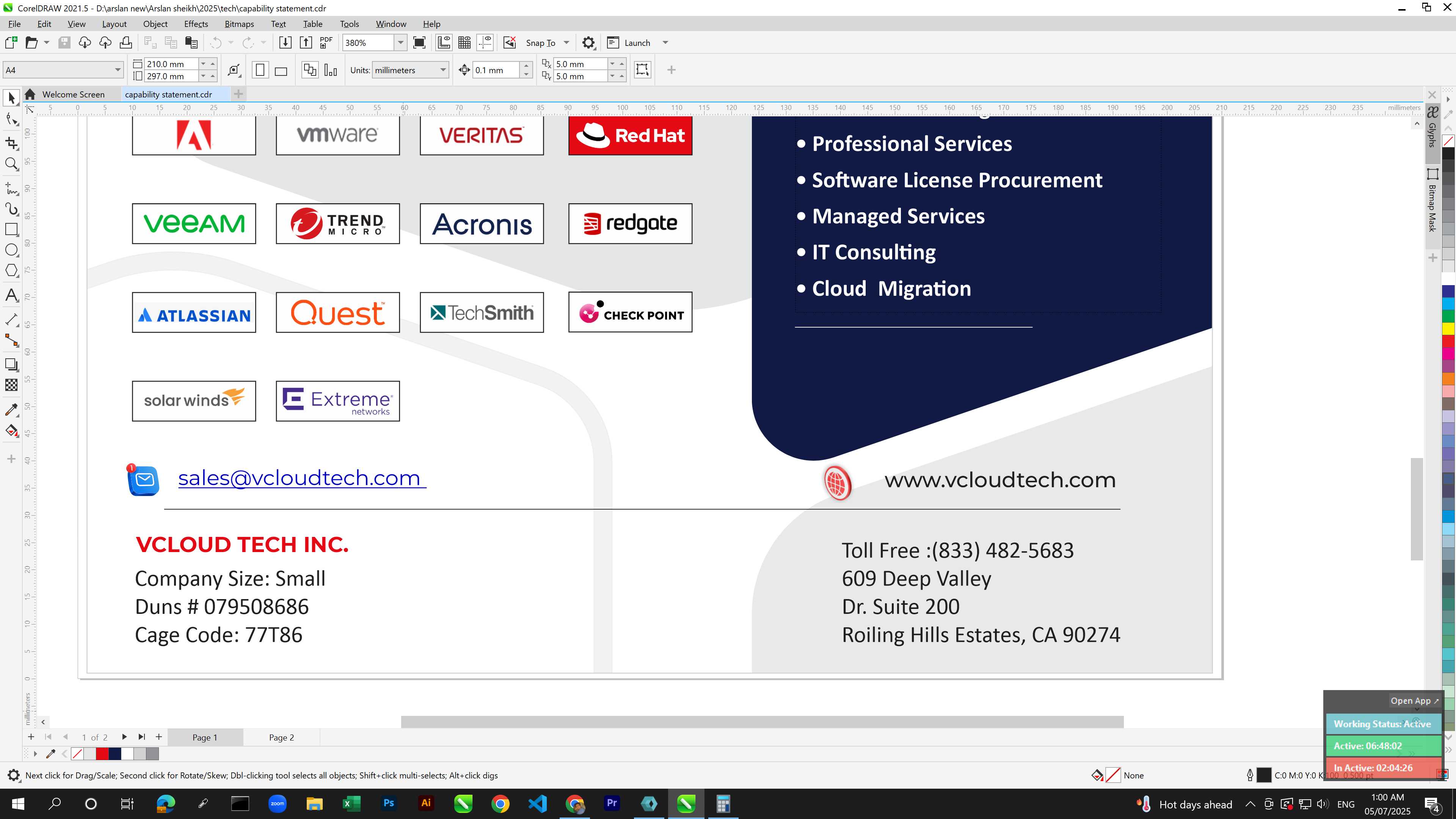
Task: Click the Paste icon
Action: tap(191, 42)
